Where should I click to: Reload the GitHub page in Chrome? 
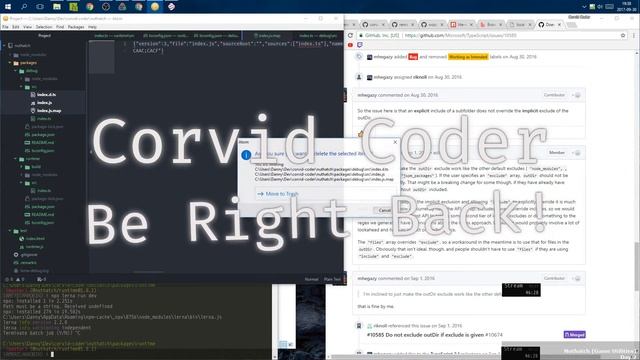pos(350,36)
